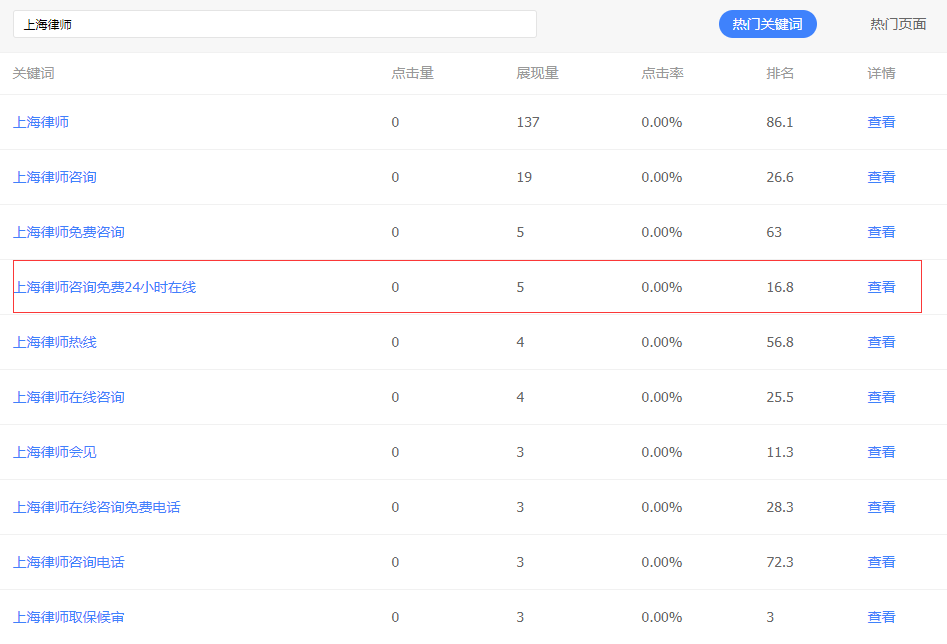This screenshot has width=947, height=644.
Task: Select the impressions value 137
Action: point(528,122)
